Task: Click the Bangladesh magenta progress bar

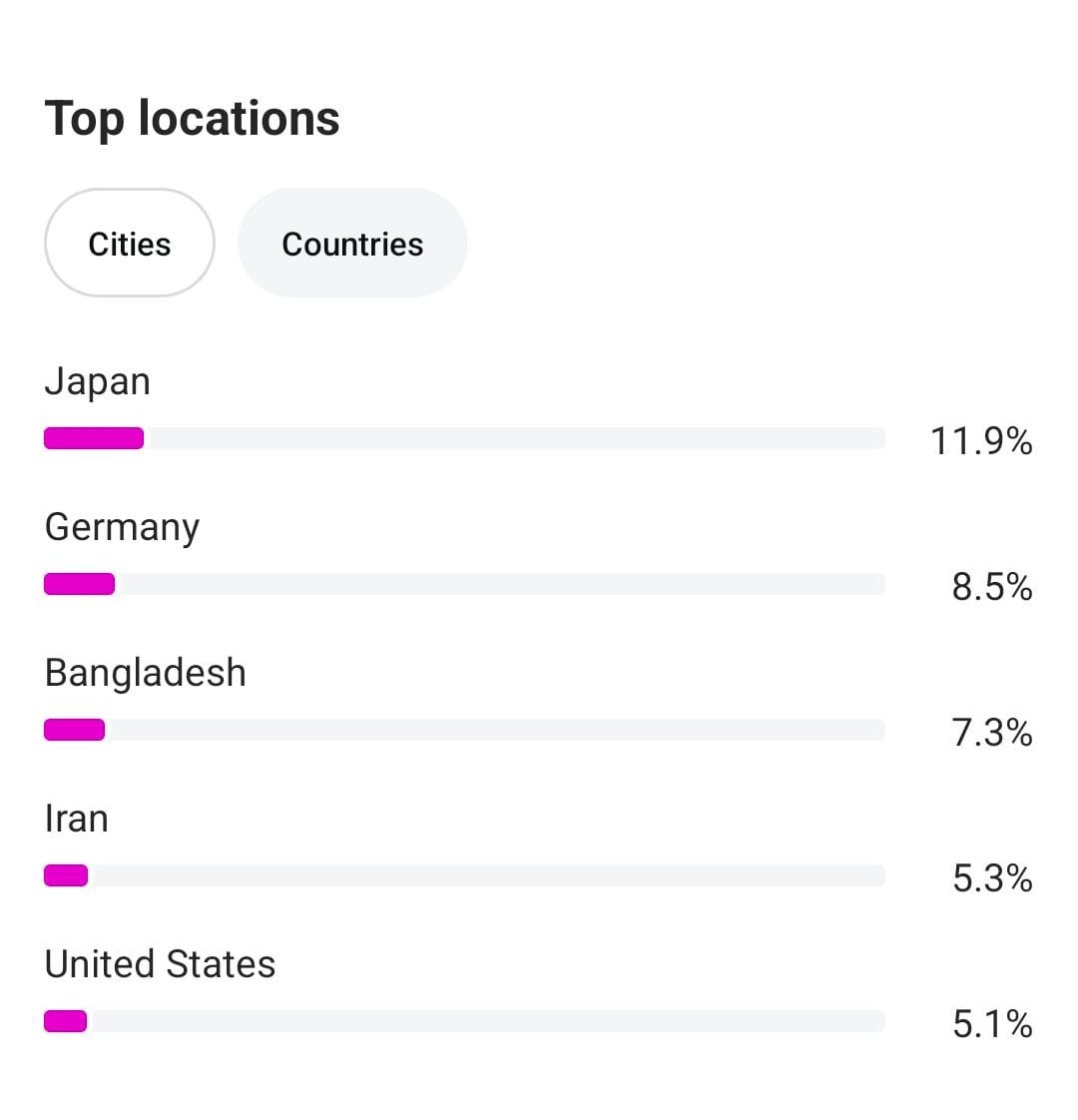Action: pyautogui.click(x=75, y=730)
